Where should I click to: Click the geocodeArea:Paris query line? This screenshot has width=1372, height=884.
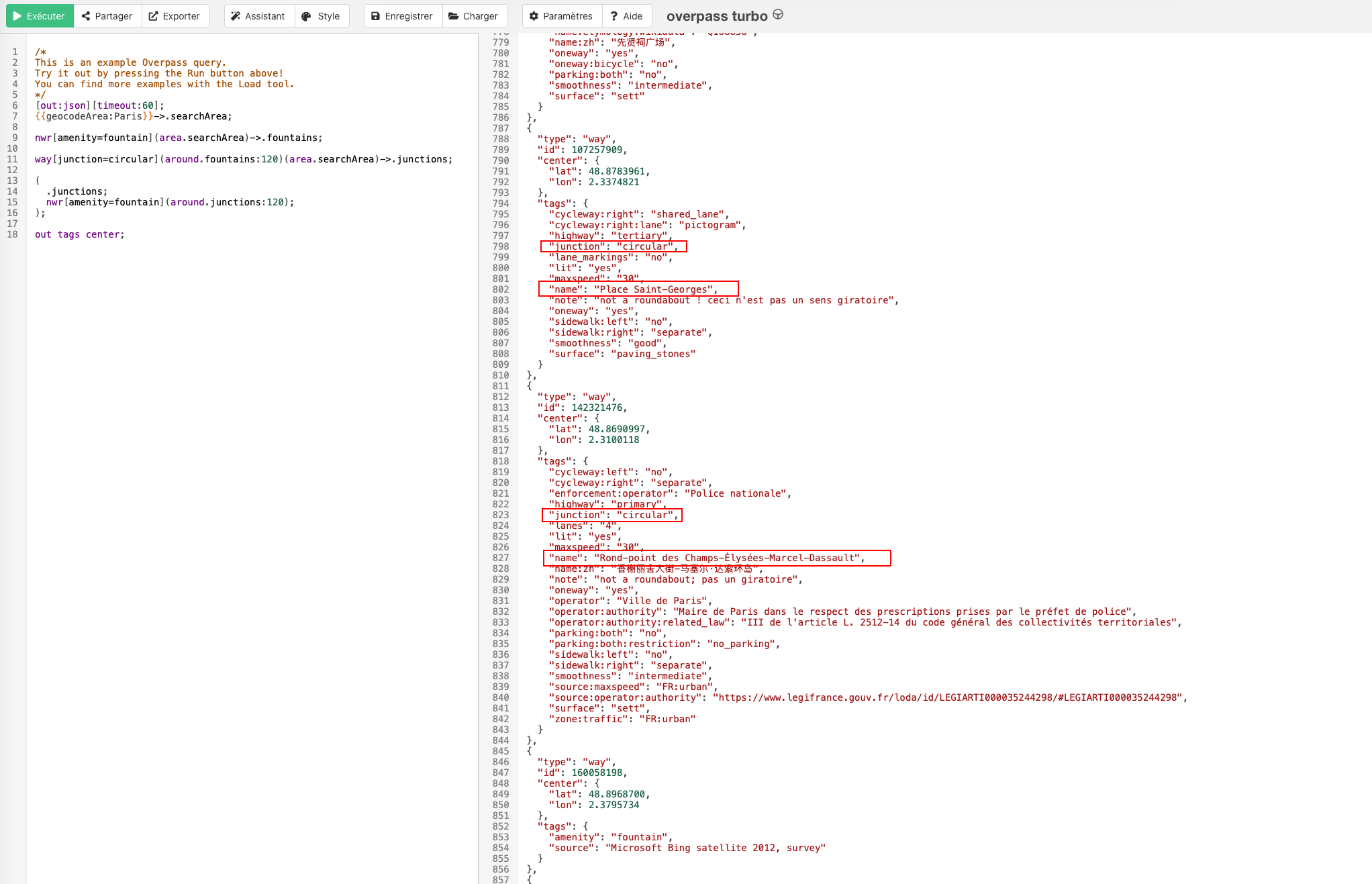pos(134,116)
